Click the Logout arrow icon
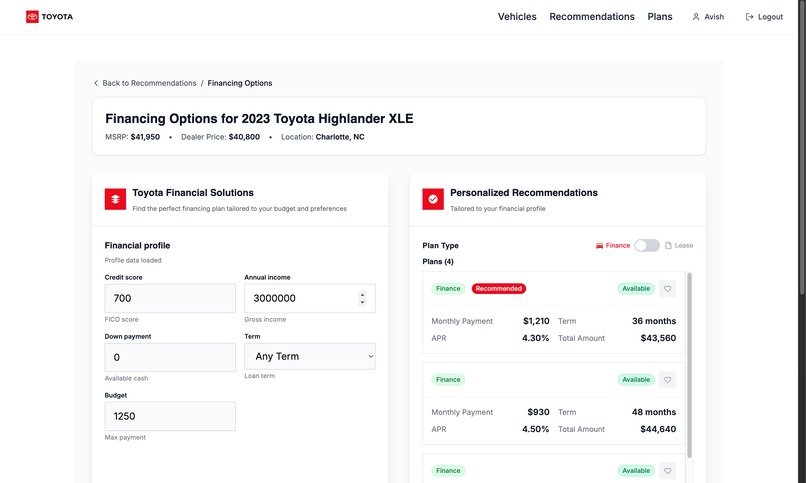This screenshot has width=806, height=483. pos(749,17)
